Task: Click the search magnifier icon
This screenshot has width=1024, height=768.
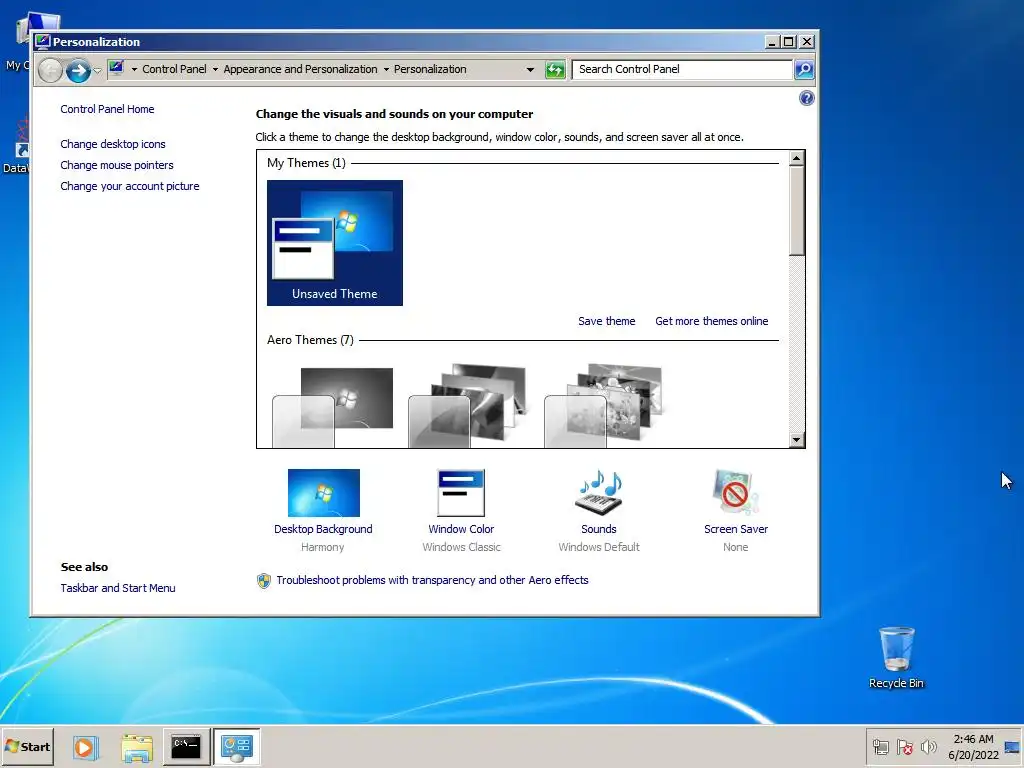Action: coord(804,69)
